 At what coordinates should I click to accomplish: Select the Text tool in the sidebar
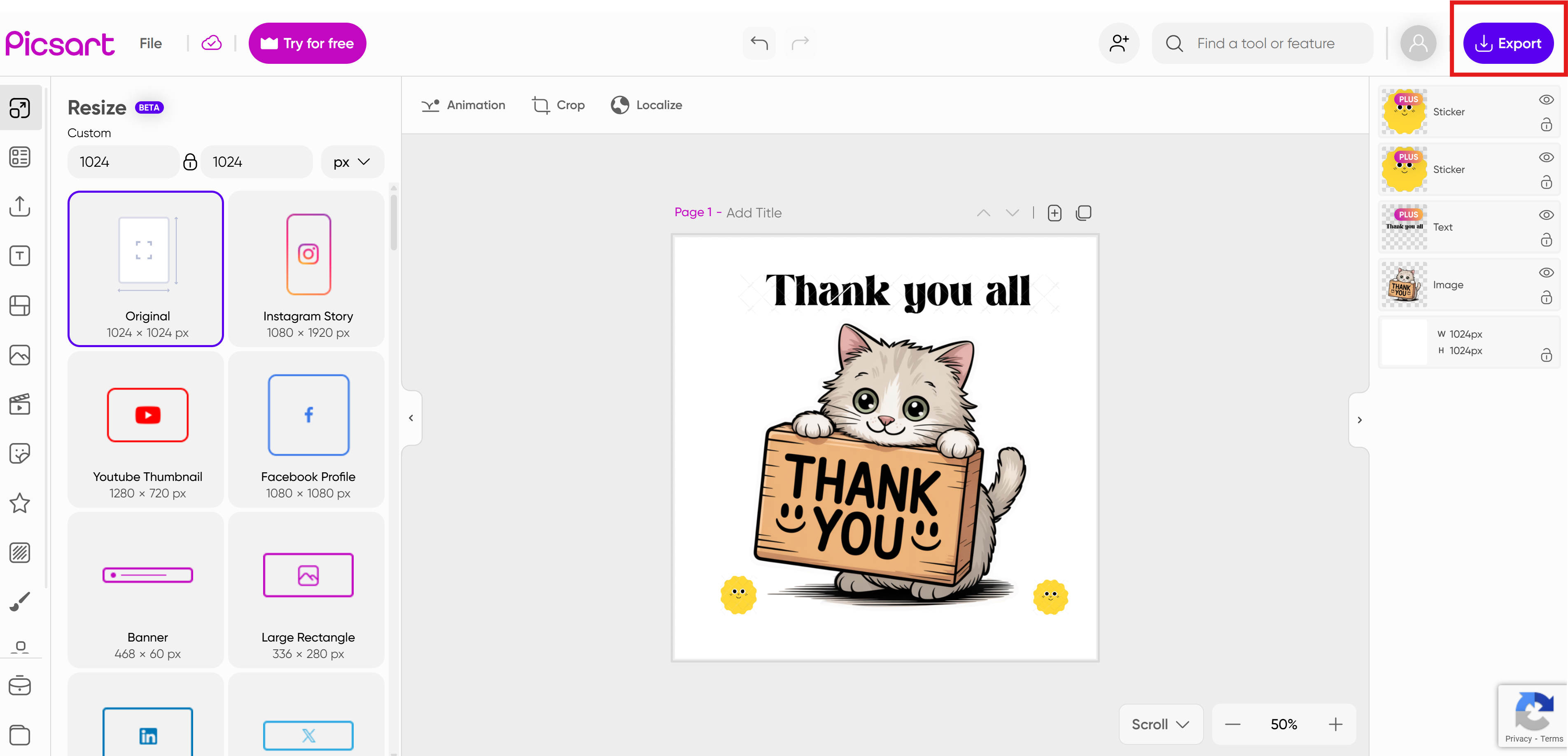click(x=20, y=256)
